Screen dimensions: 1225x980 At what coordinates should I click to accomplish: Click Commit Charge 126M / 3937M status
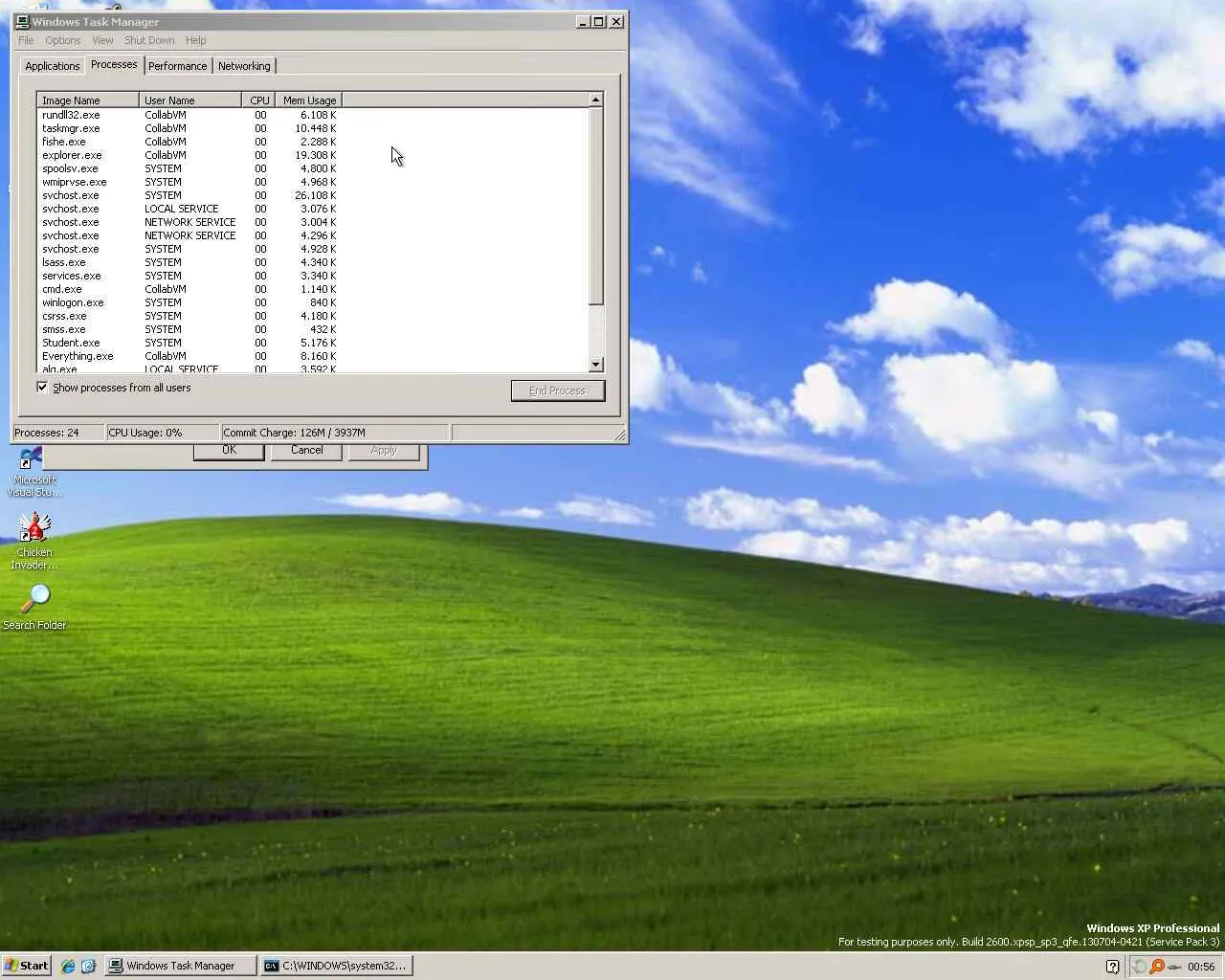pos(334,433)
